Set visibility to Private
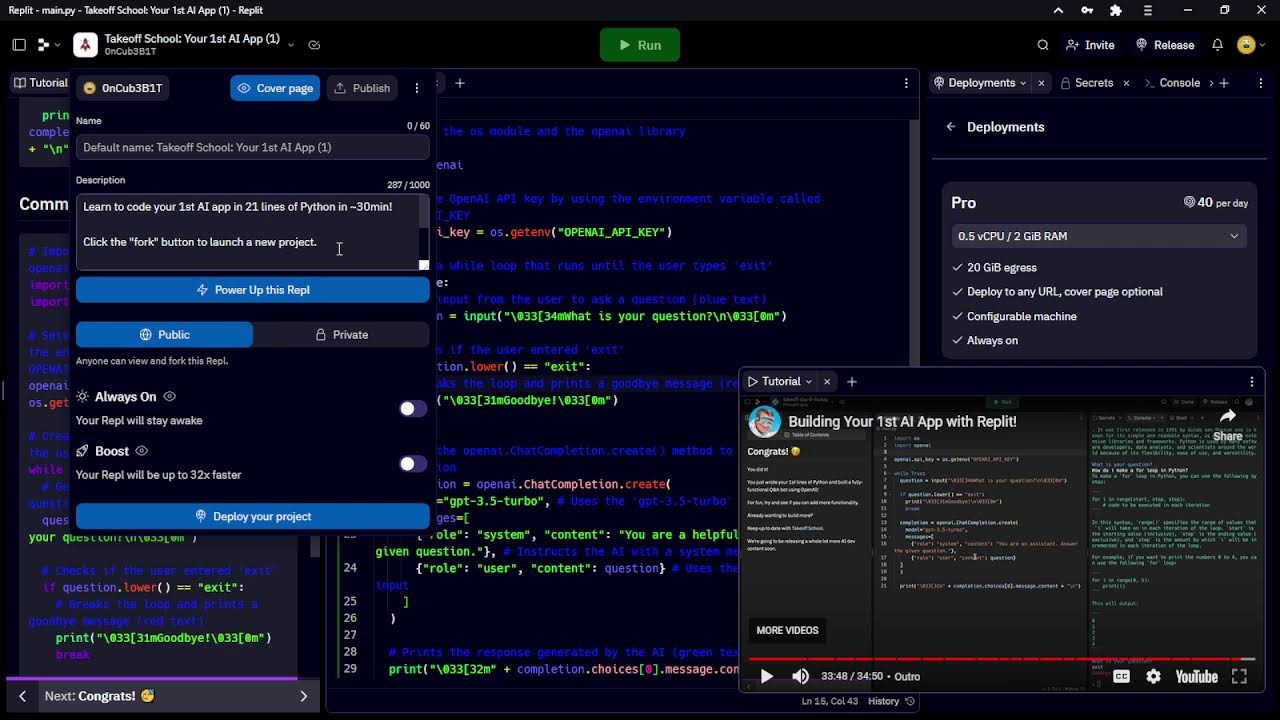1280x720 pixels. click(x=341, y=335)
